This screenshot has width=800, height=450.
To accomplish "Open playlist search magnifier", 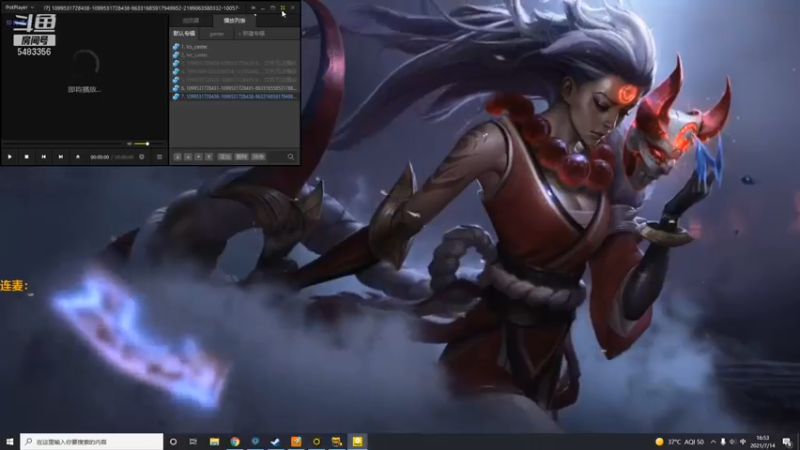I will tap(291, 157).
